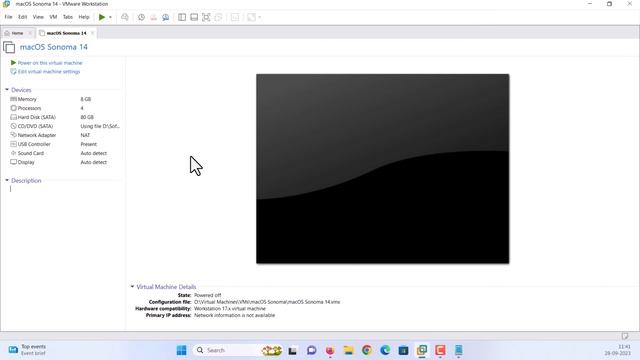The width and height of the screenshot is (640, 360).
Task: Launch Microsoft Edge from the taskbar
Action: [x=385, y=350]
